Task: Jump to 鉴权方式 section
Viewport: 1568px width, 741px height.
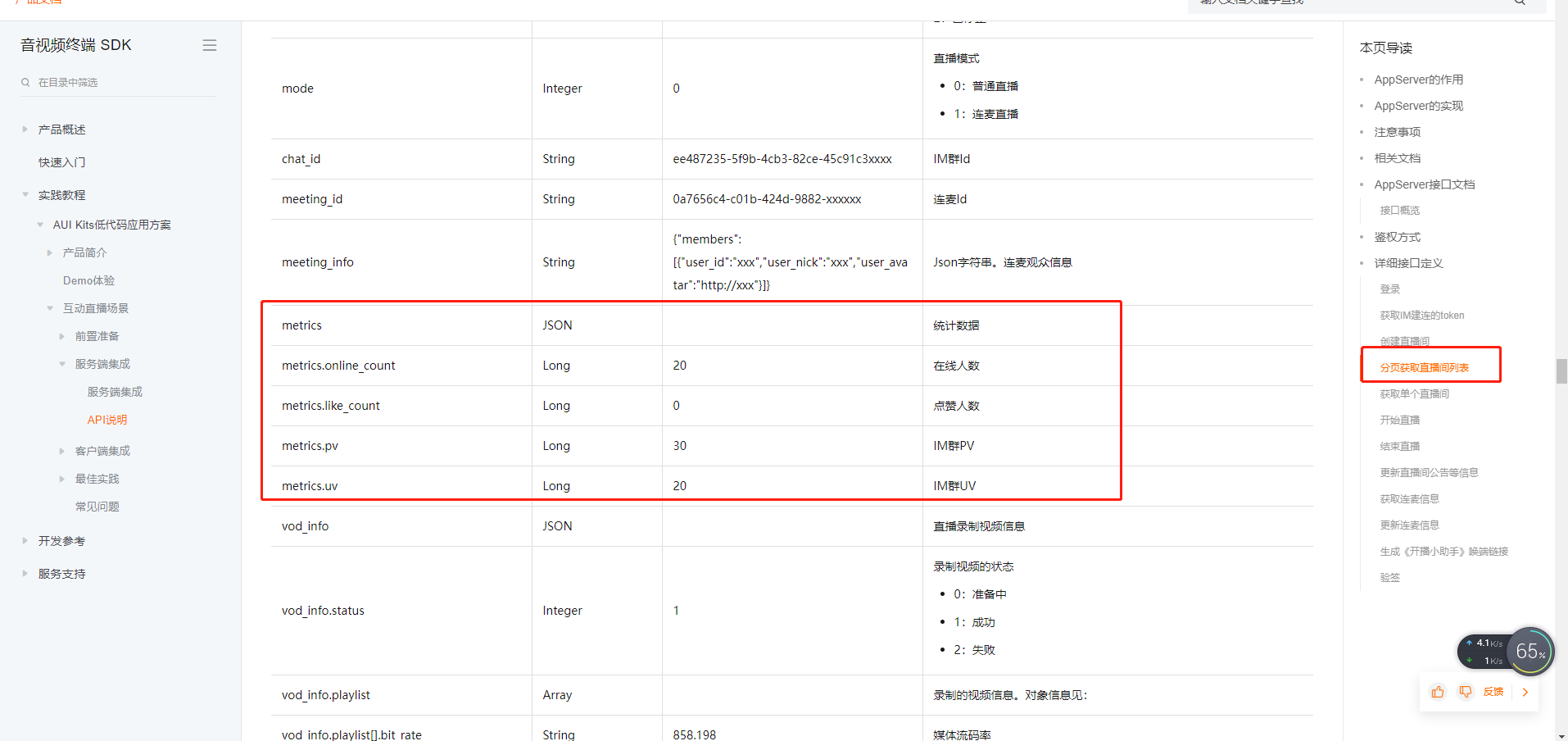Action: 1397,237
